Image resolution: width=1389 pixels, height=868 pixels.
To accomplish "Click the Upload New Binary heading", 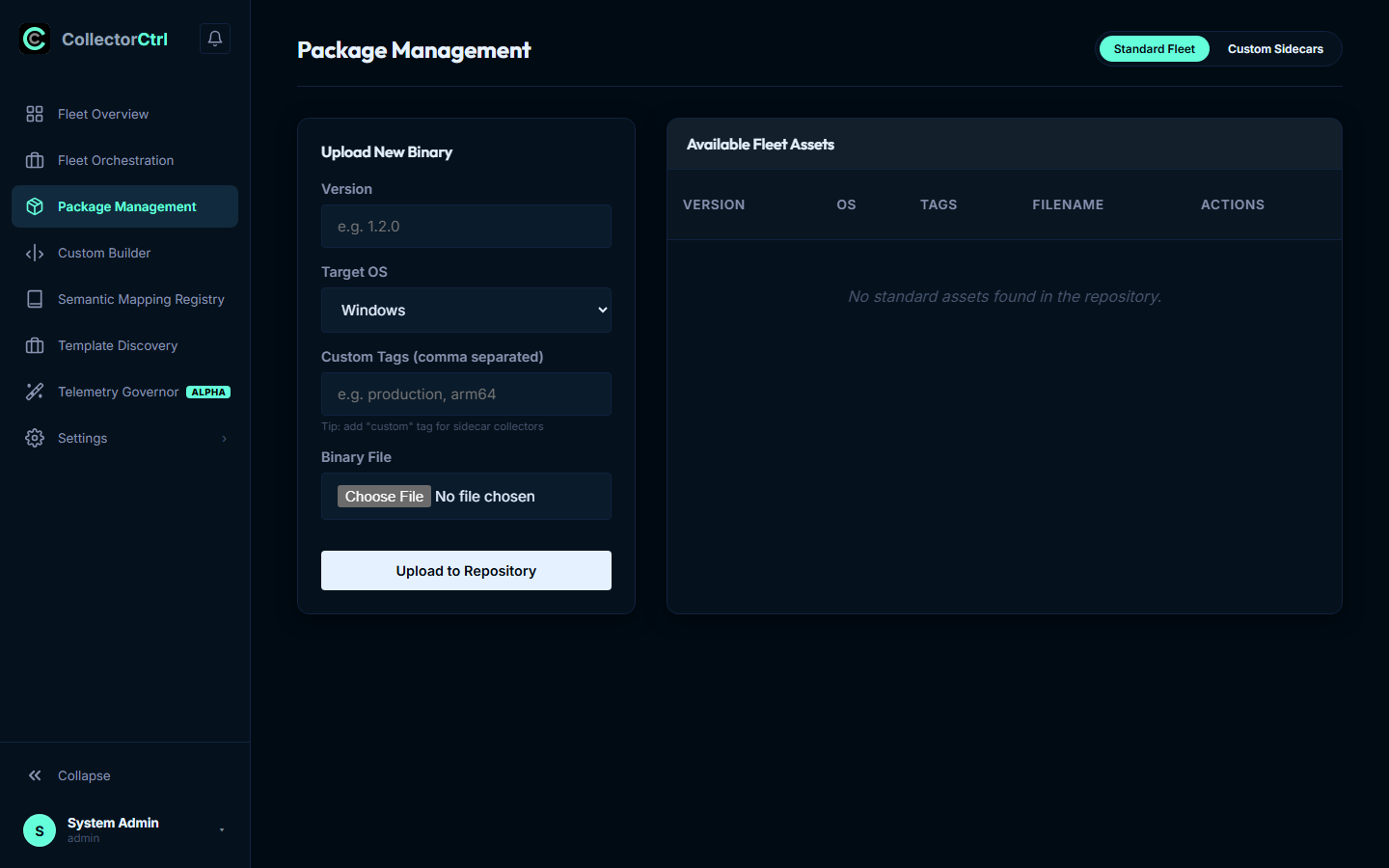I will coord(387,152).
